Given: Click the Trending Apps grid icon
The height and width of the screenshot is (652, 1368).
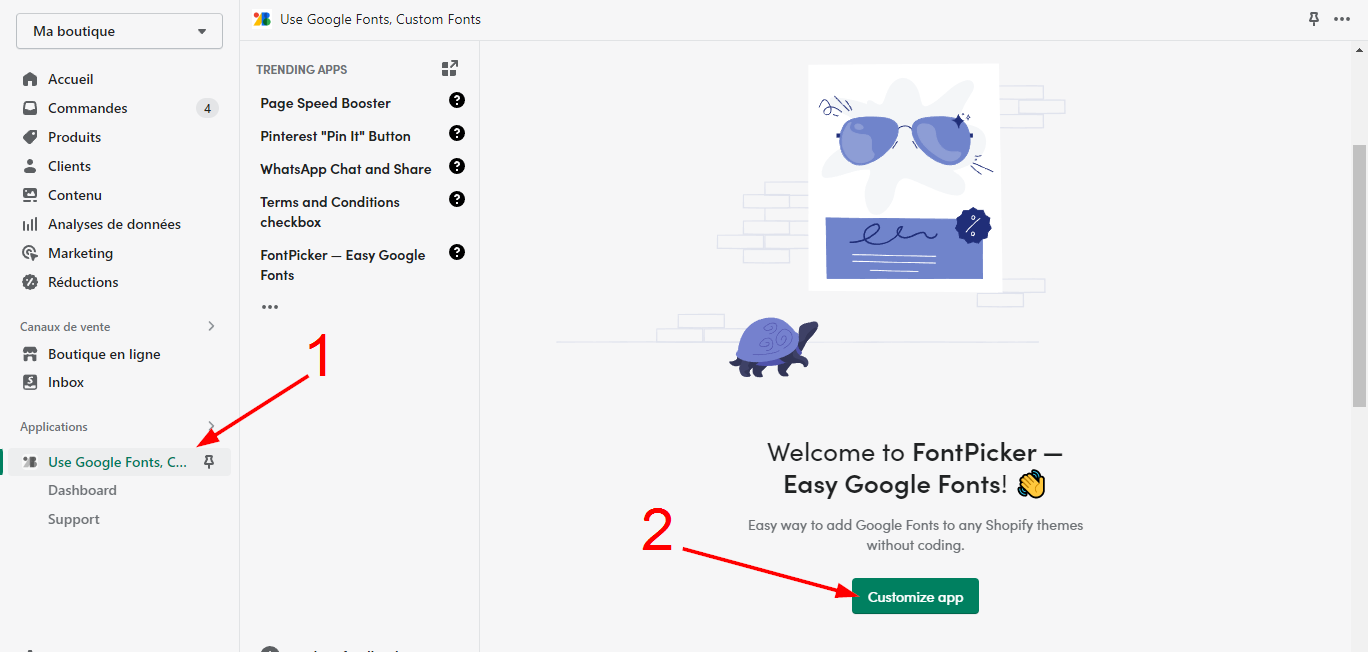Looking at the screenshot, I should coord(450,68).
